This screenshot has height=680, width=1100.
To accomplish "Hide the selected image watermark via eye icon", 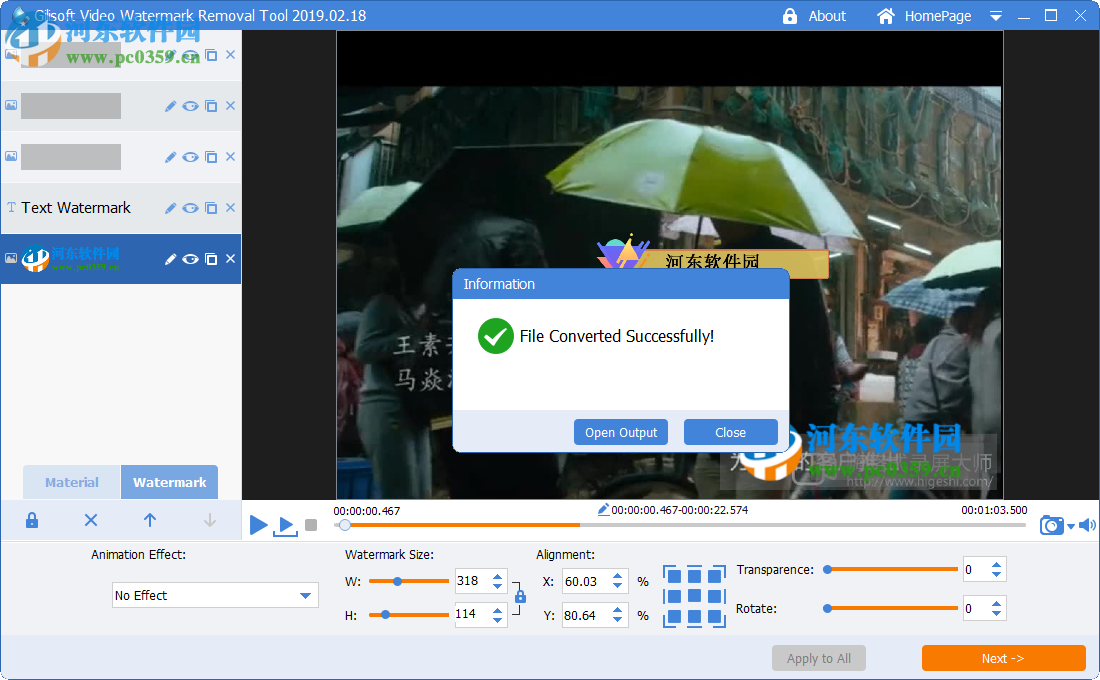I will point(189,258).
